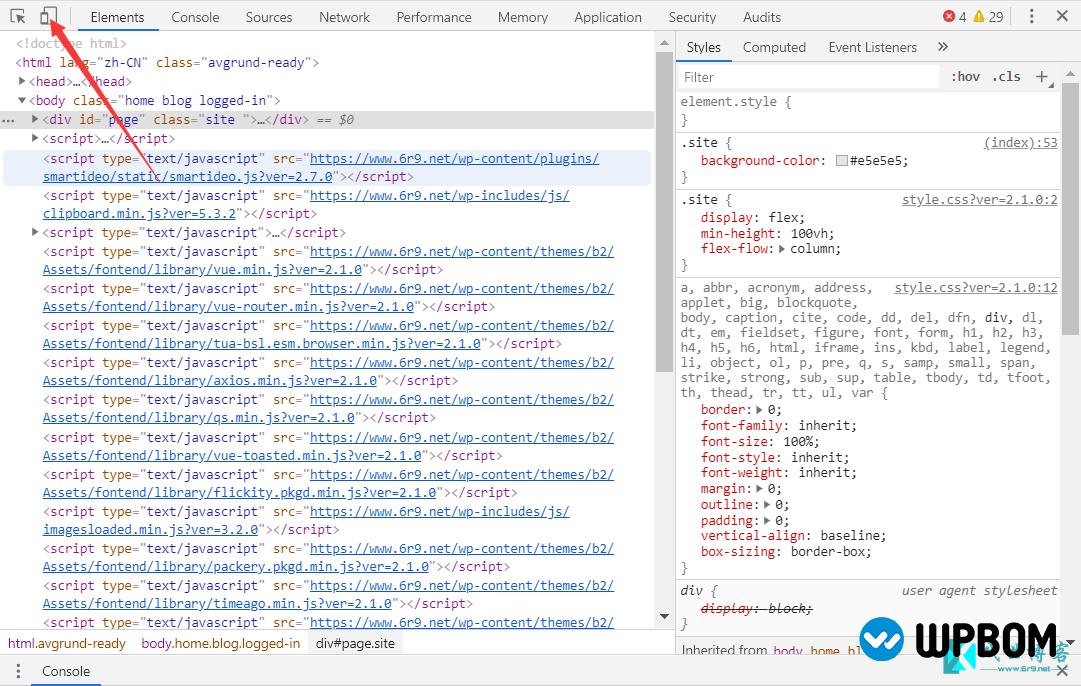Screen dimensions: 1081x686
Task: Open the packery.pkgd.min.js script link
Action: coord(328,558)
